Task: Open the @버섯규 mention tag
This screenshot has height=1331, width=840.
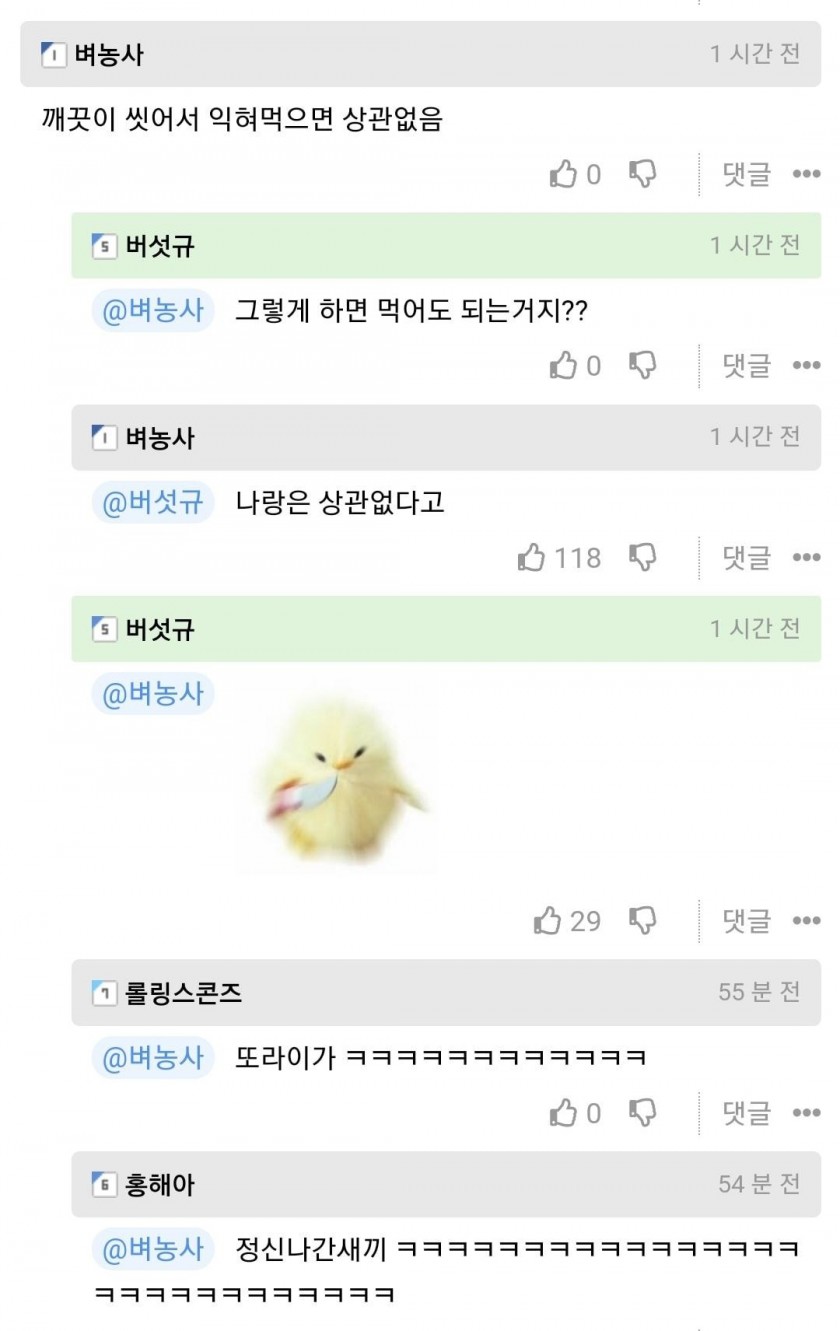Action: [153, 502]
